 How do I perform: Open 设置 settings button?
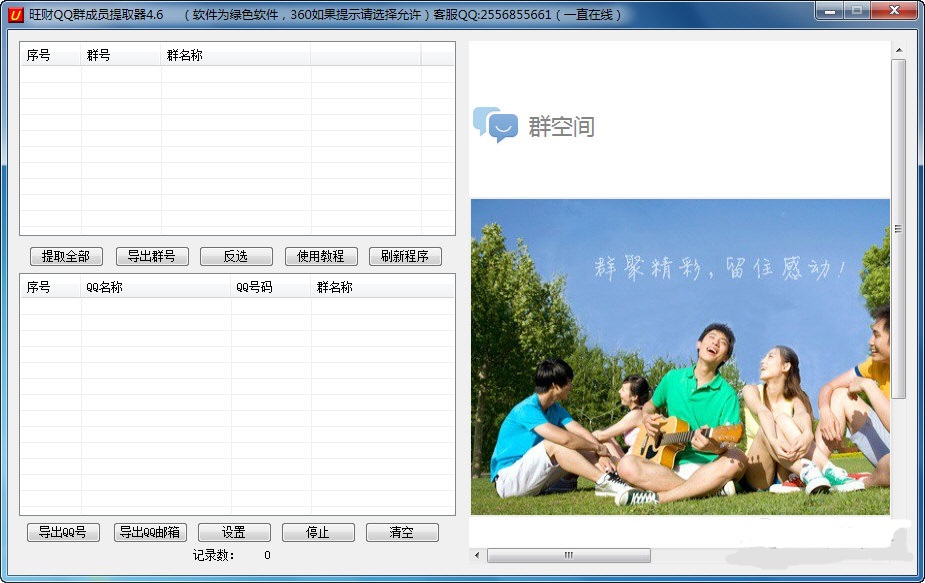pyautogui.click(x=234, y=532)
